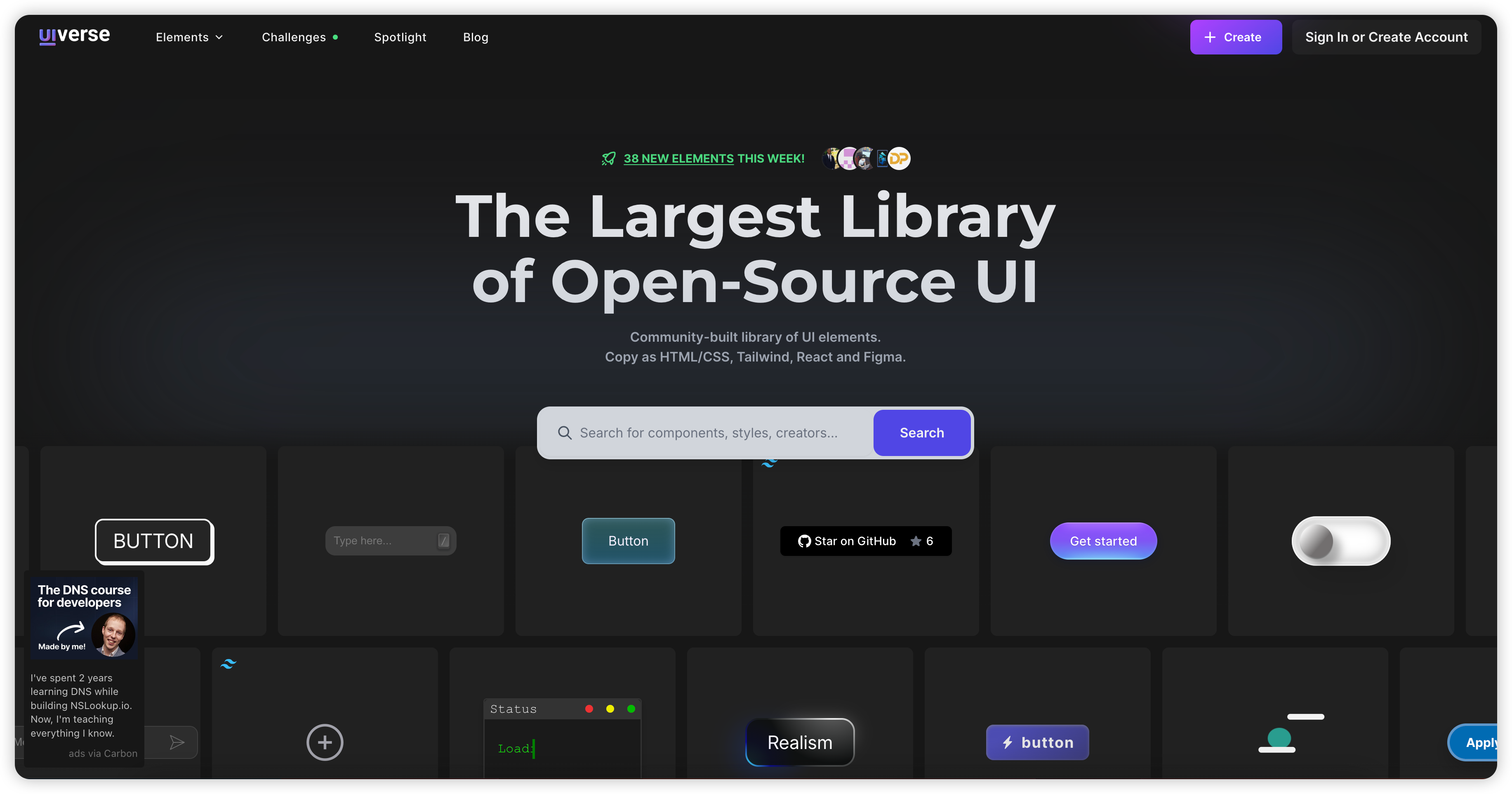Go to the Blog page
1512x794 pixels.
pyautogui.click(x=476, y=37)
